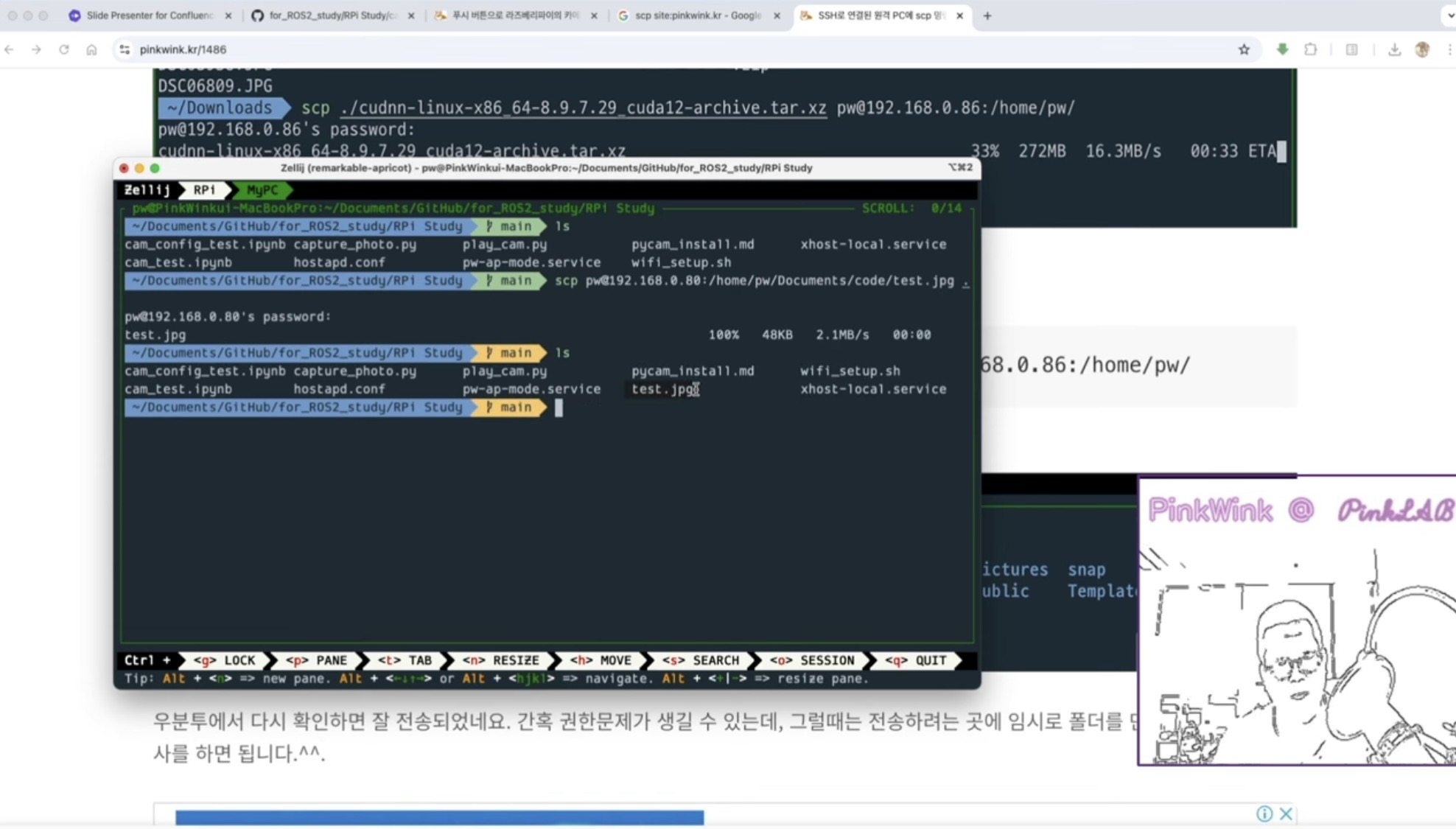Screen dimensions: 1456x829
Task: Click the green download arrow extension icon
Action: pyautogui.click(x=1282, y=49)
